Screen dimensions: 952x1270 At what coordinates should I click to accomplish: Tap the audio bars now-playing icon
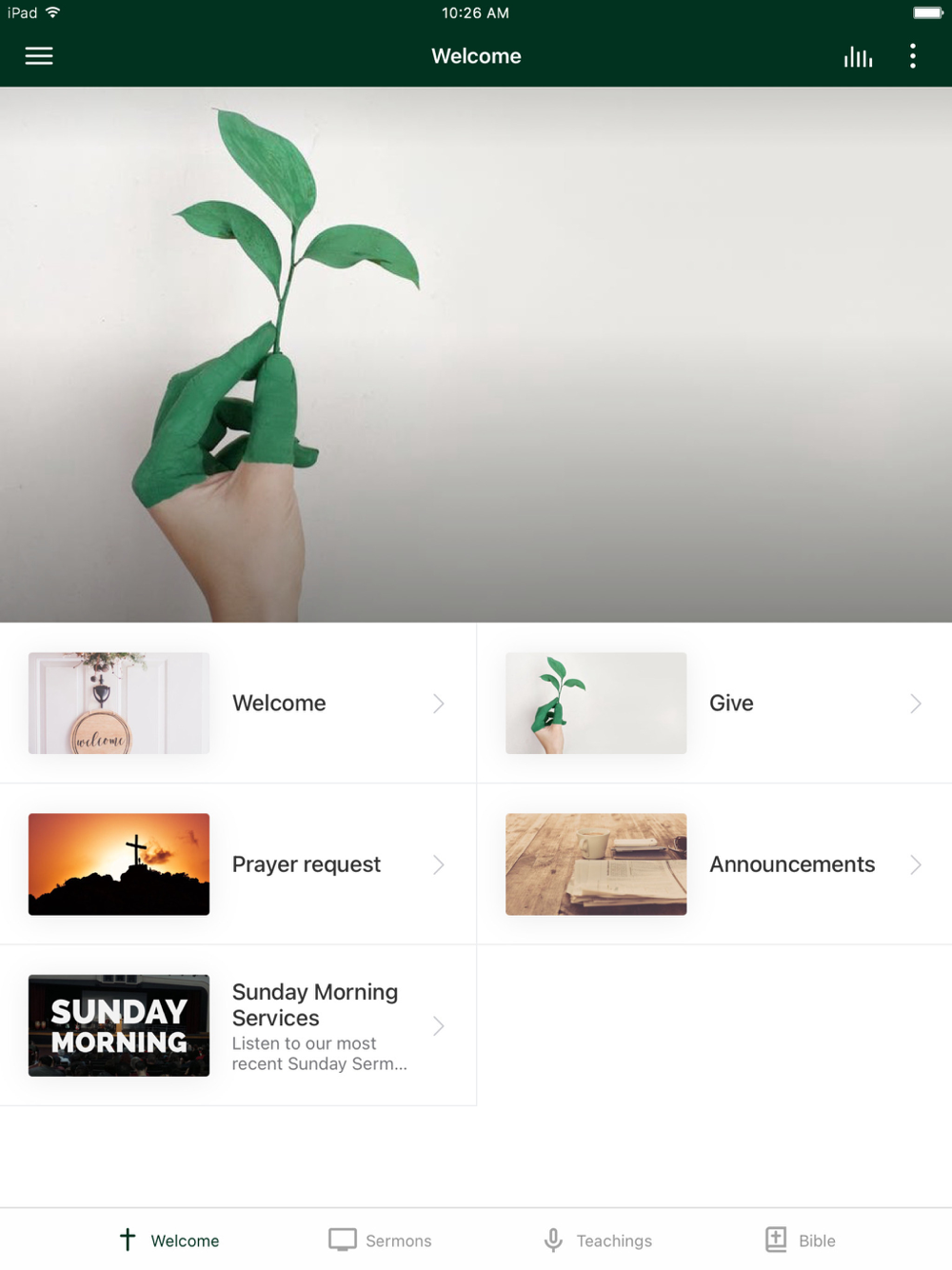pyautogui.click(x=858, y=56)
